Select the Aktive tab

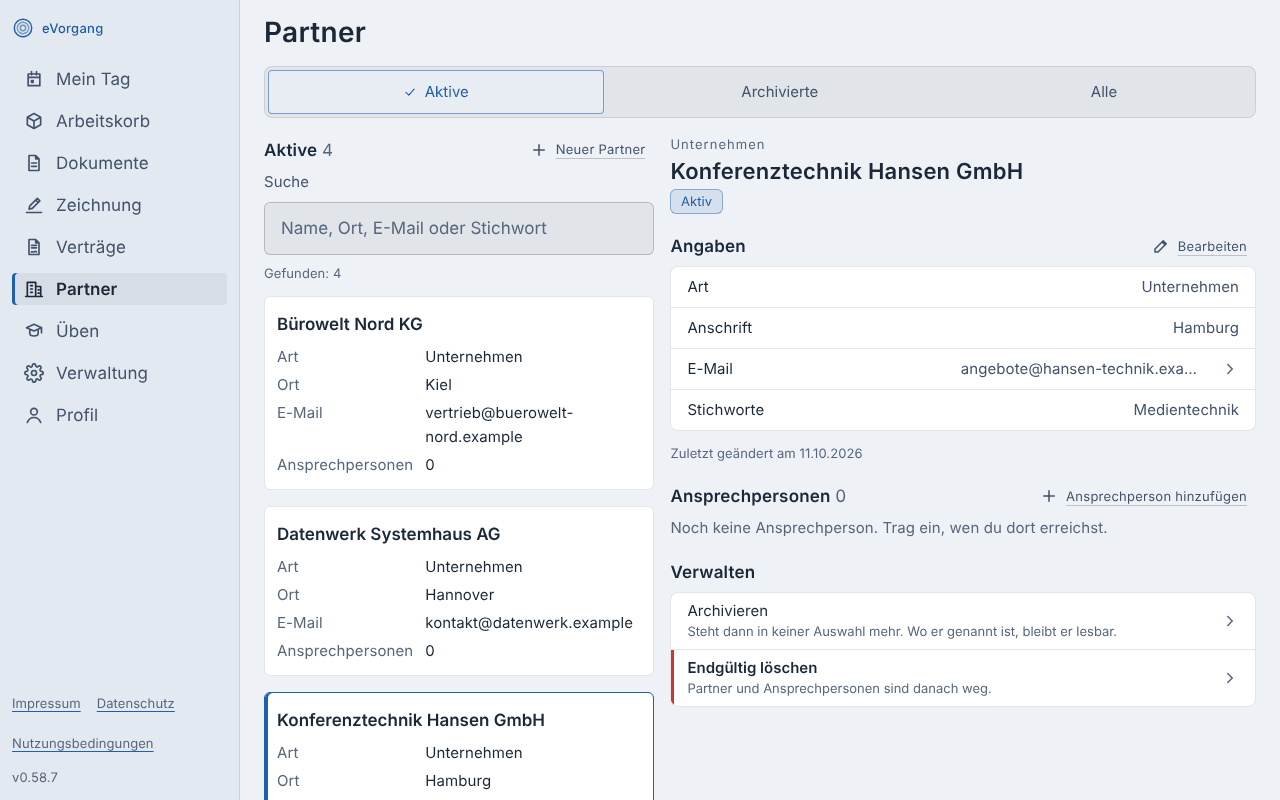click(x=436, y=92)
